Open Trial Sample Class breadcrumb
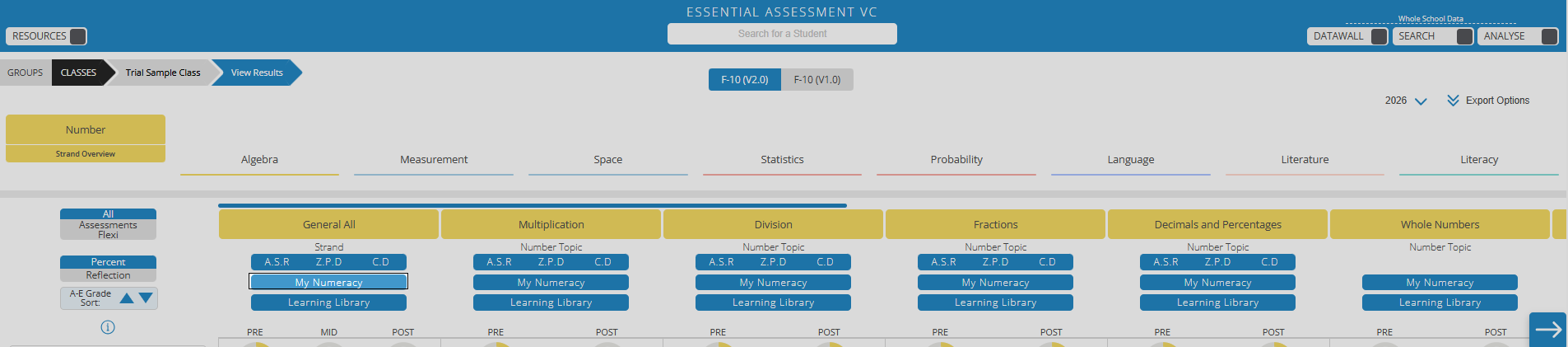Screen dimensions: 1568x347 click(162, 73)
